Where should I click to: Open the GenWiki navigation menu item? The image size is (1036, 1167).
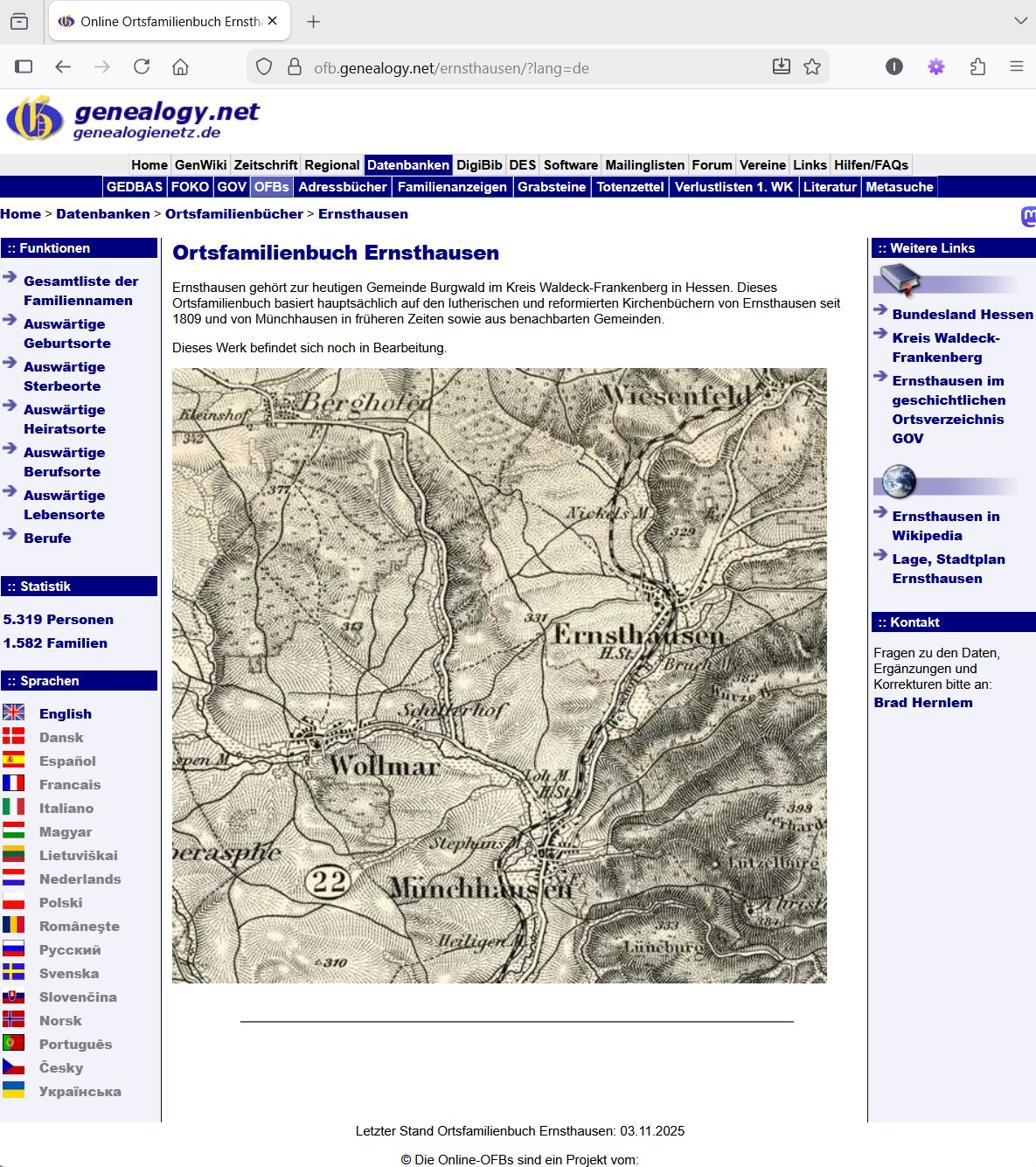[200, 164]
